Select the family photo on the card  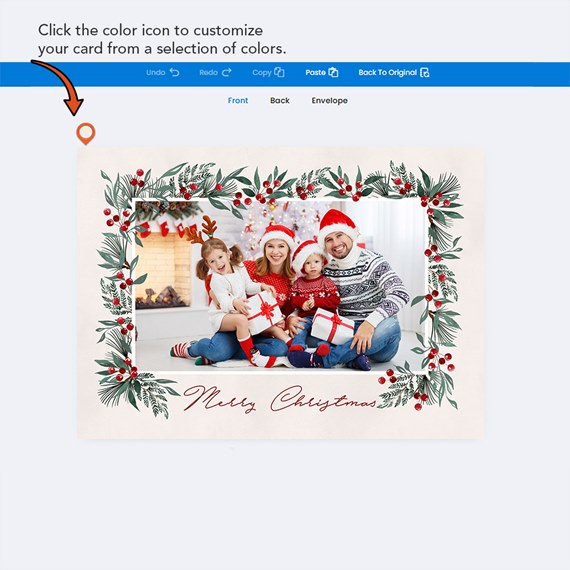(x=280, y=286)
